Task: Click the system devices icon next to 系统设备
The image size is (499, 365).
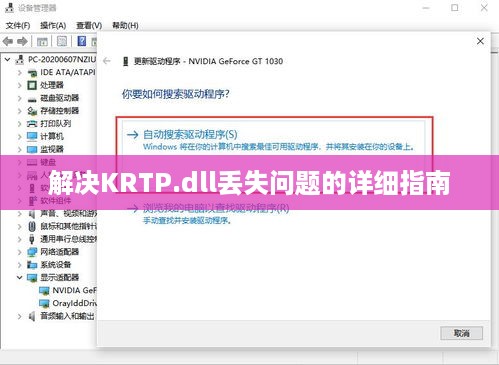Action: click(x=32, y=265)
